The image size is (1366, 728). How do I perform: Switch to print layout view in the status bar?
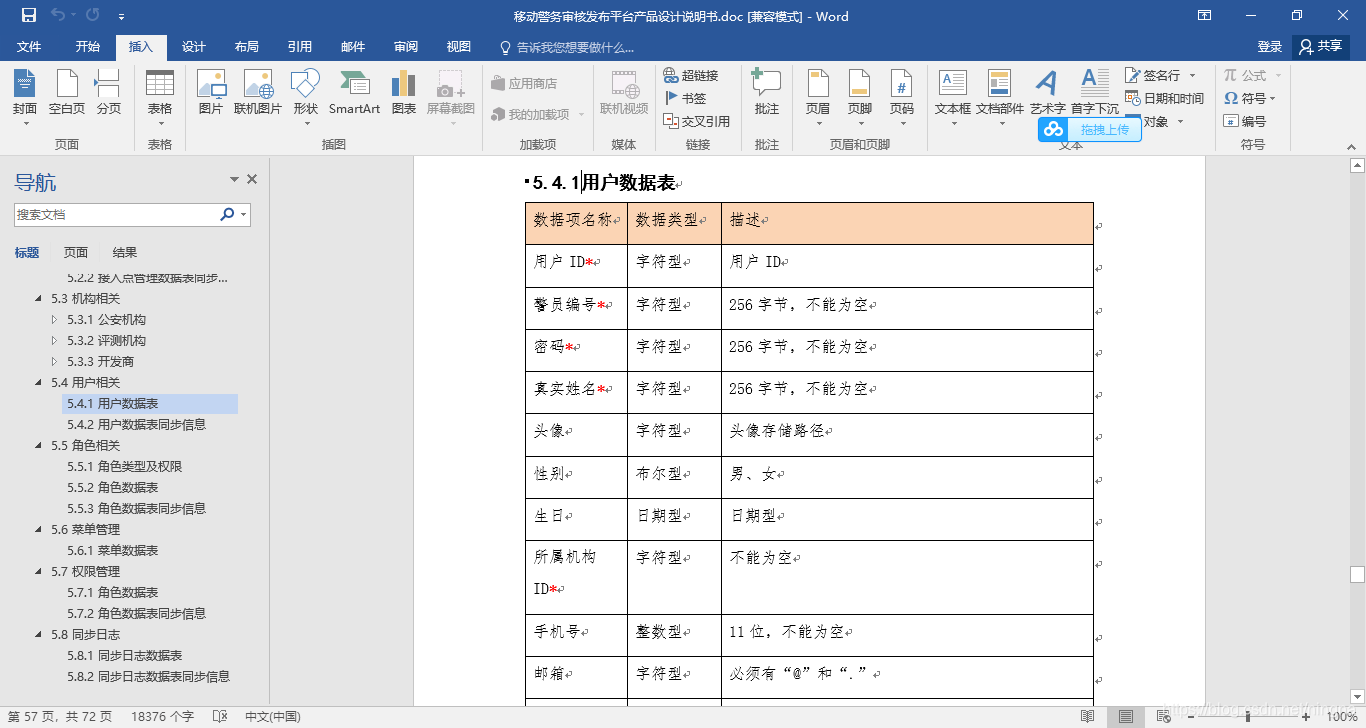pos(1126,716)
